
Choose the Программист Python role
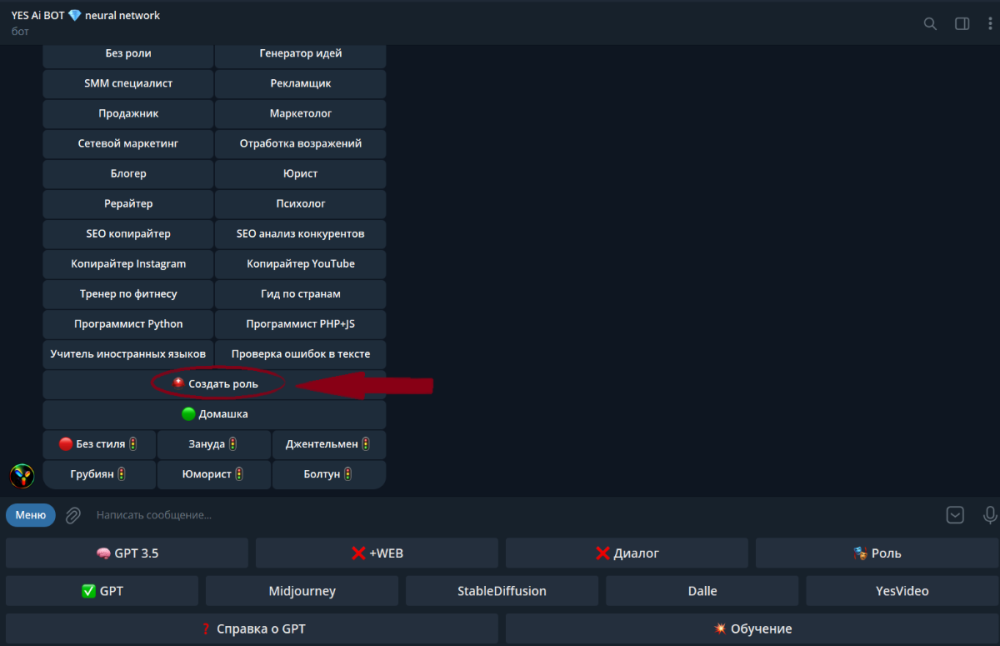128,324
